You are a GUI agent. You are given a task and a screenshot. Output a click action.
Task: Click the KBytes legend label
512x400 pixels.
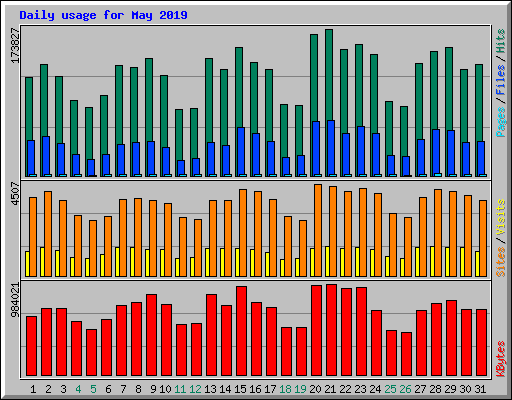pos(501,359)
